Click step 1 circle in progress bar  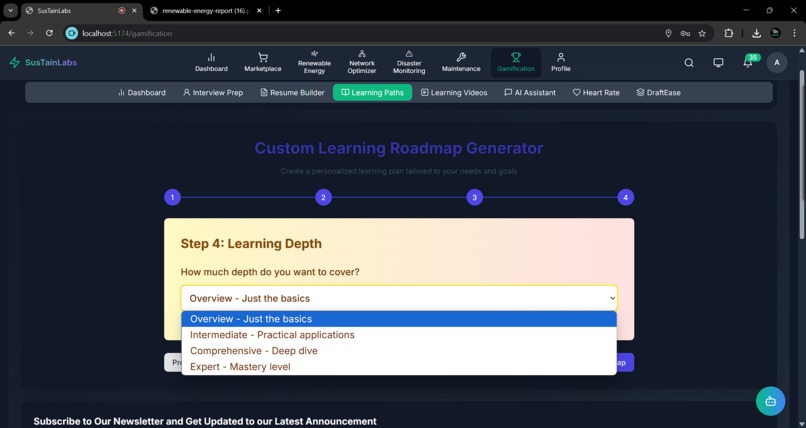172,197
